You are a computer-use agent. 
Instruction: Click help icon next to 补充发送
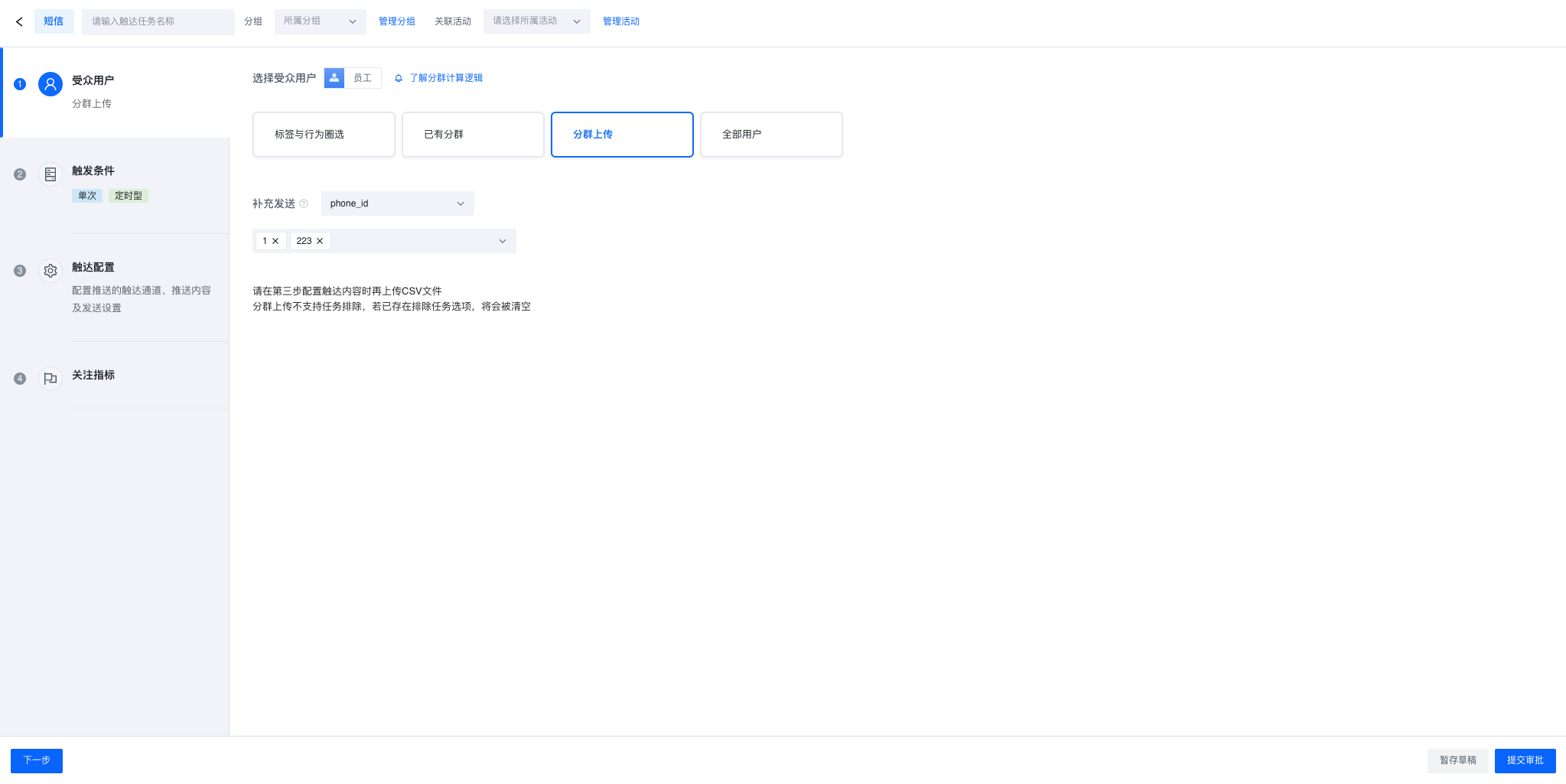(304, 203)
